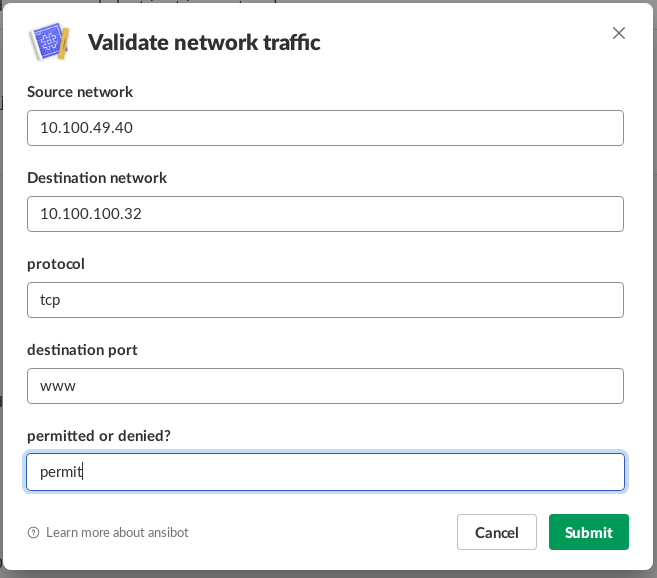Click the Validate network traffic title
The height and width of the screenshot is (578, 657).
[x=204, y=42]
